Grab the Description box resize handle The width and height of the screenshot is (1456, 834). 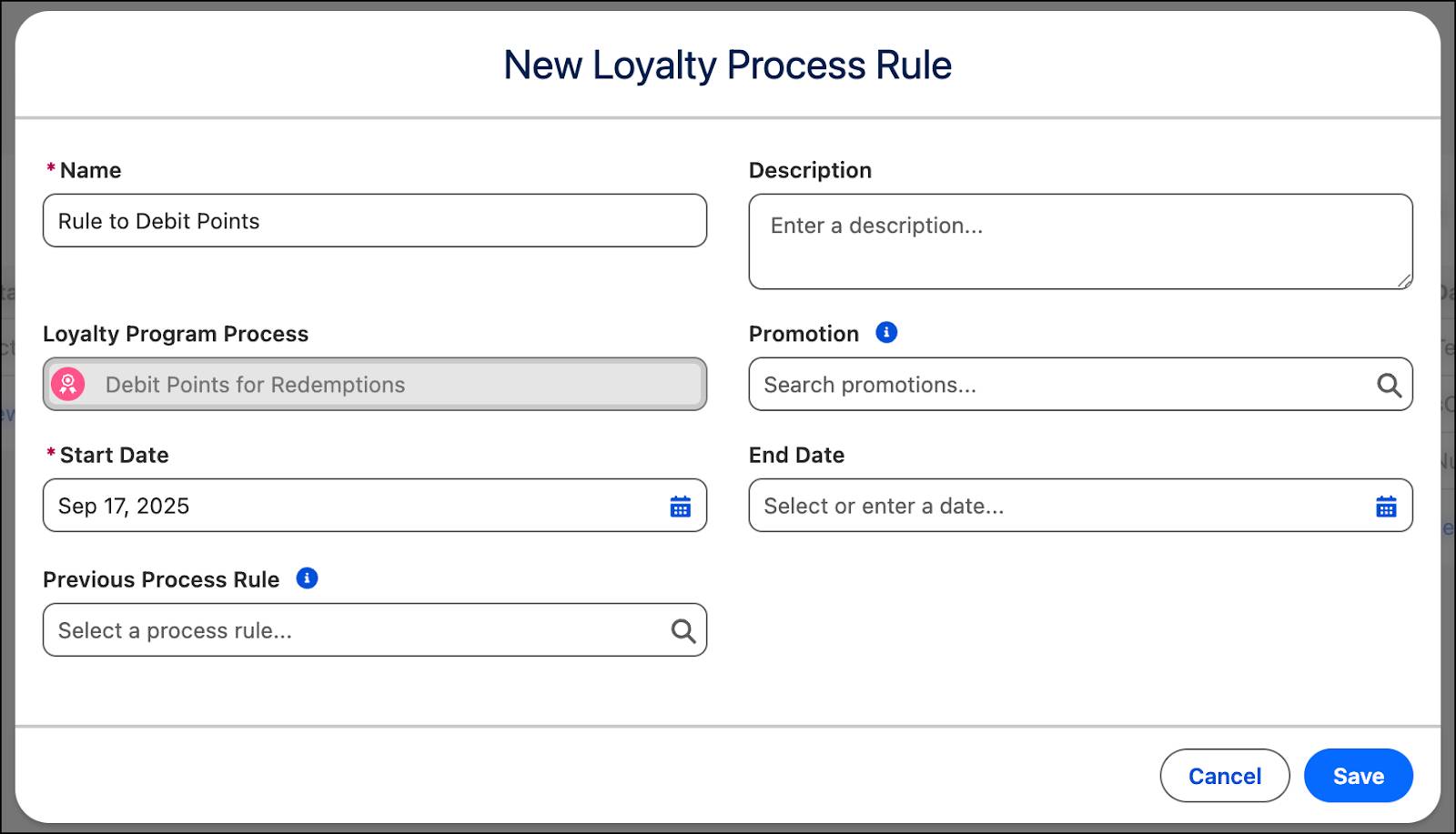click(x=1404, y=282)
